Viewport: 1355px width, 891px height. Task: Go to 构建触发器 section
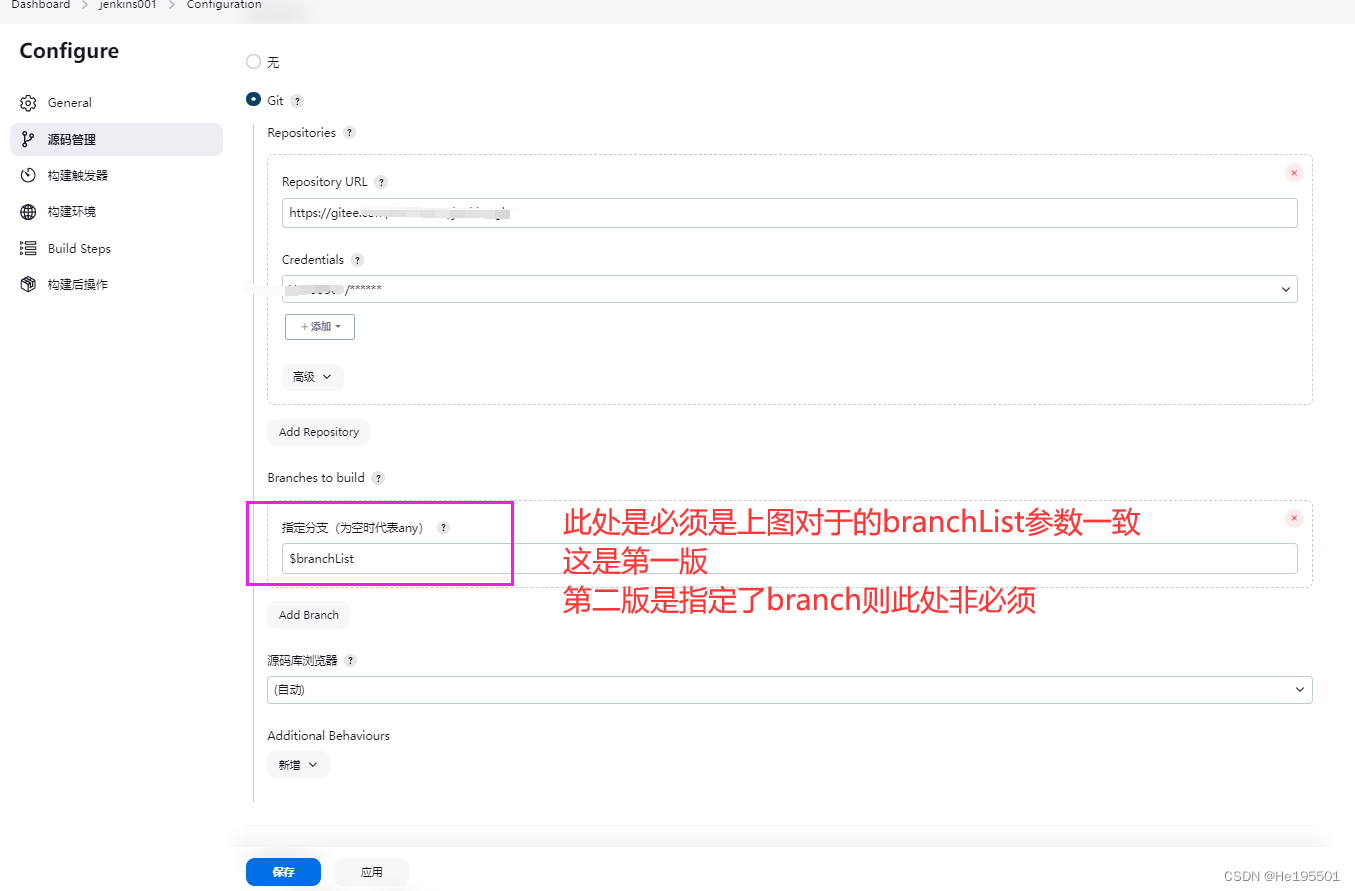tap(116, 176)
